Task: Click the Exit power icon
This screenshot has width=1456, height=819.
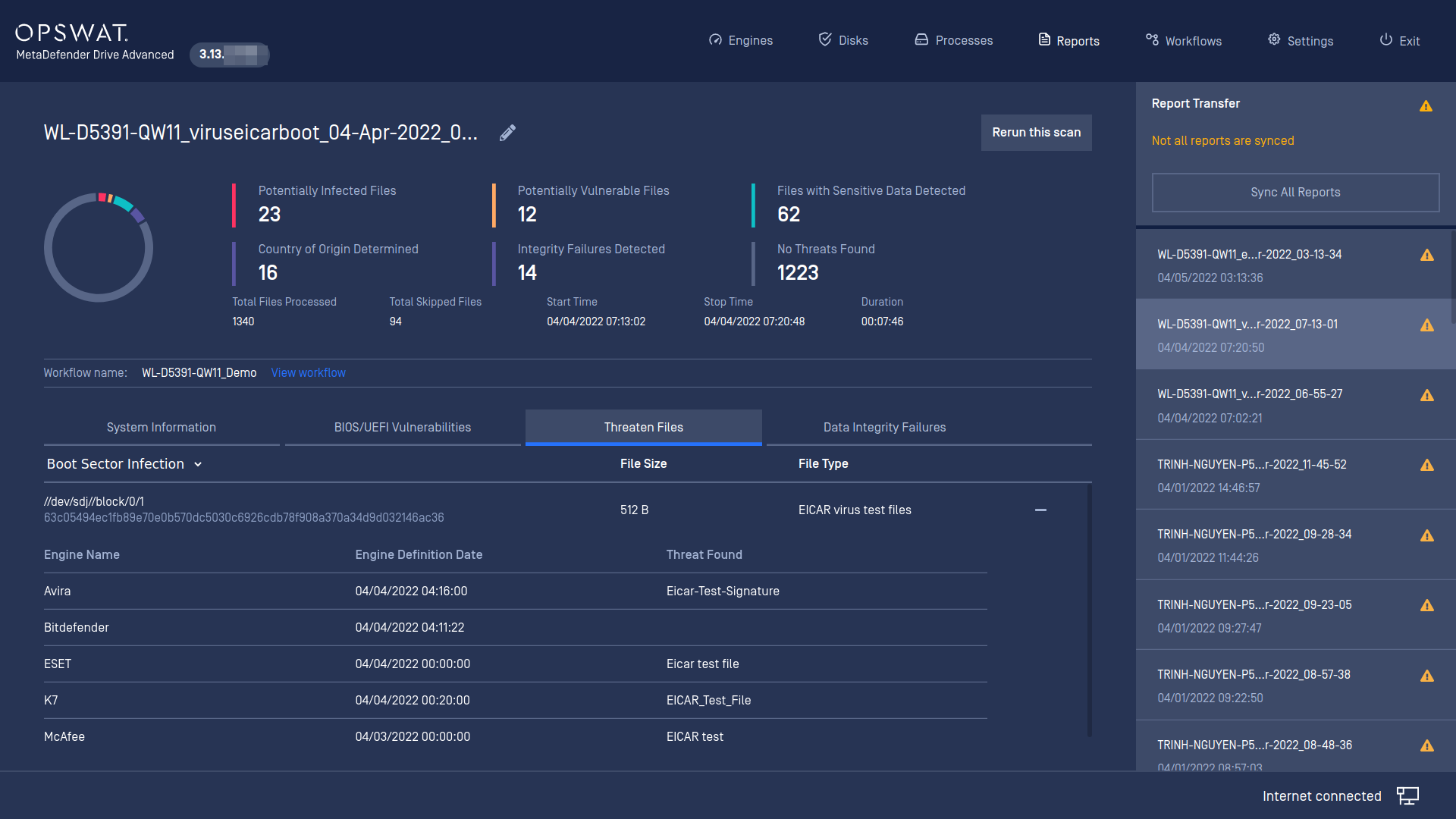Action: (x=1385, y=39)
